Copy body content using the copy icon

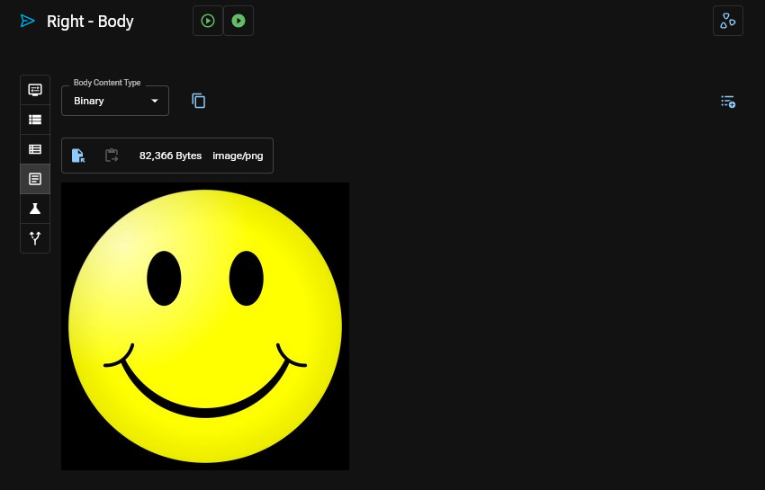tap(198, 101)
